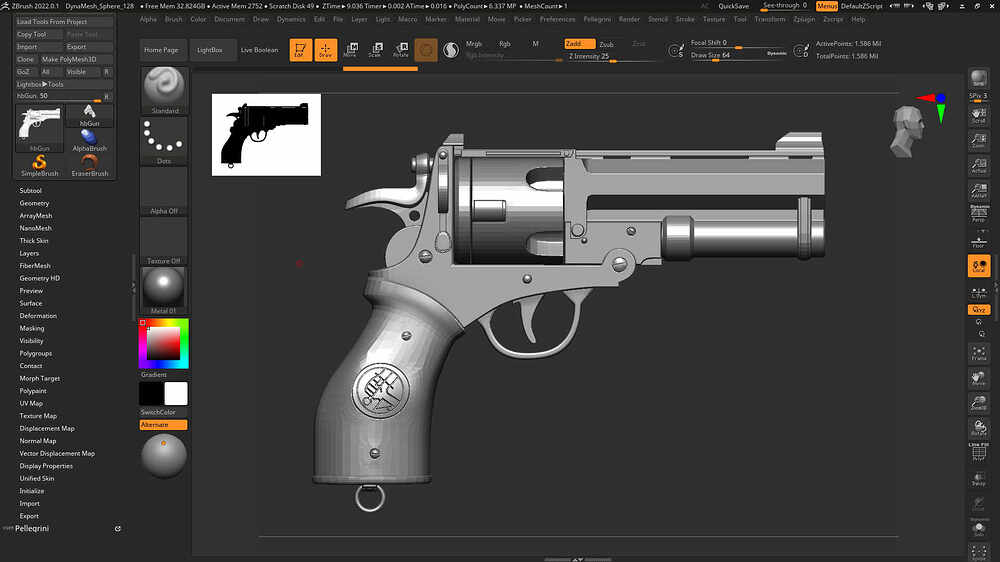Screen dimensions: 1000x562
Task: Expand the Geometry section
Action: 34,203
